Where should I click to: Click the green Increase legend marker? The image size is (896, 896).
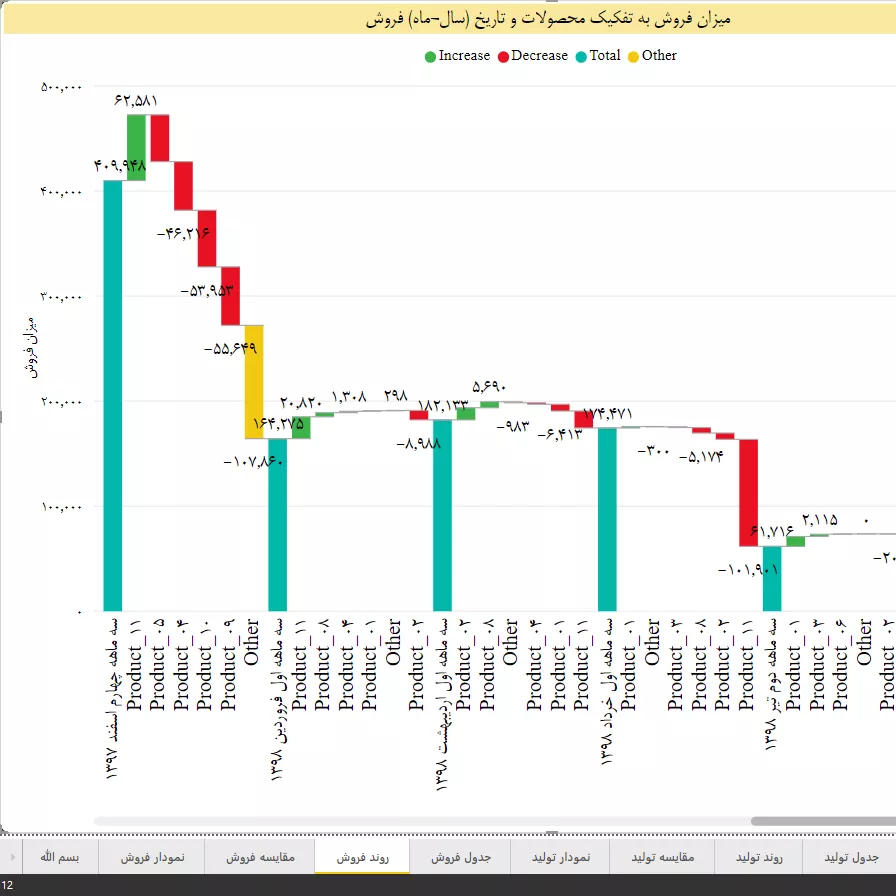click(431, 56)
